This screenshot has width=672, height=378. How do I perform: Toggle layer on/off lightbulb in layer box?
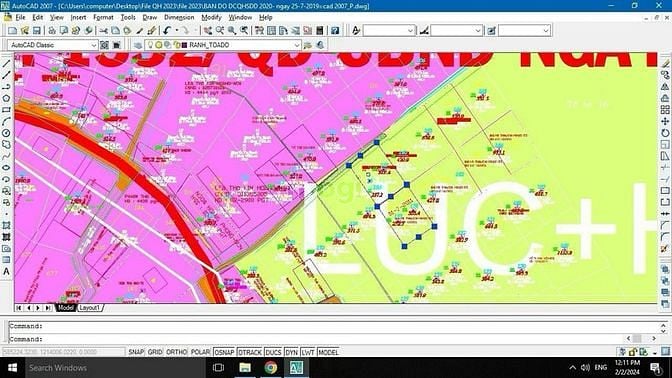tap(150, 45)
